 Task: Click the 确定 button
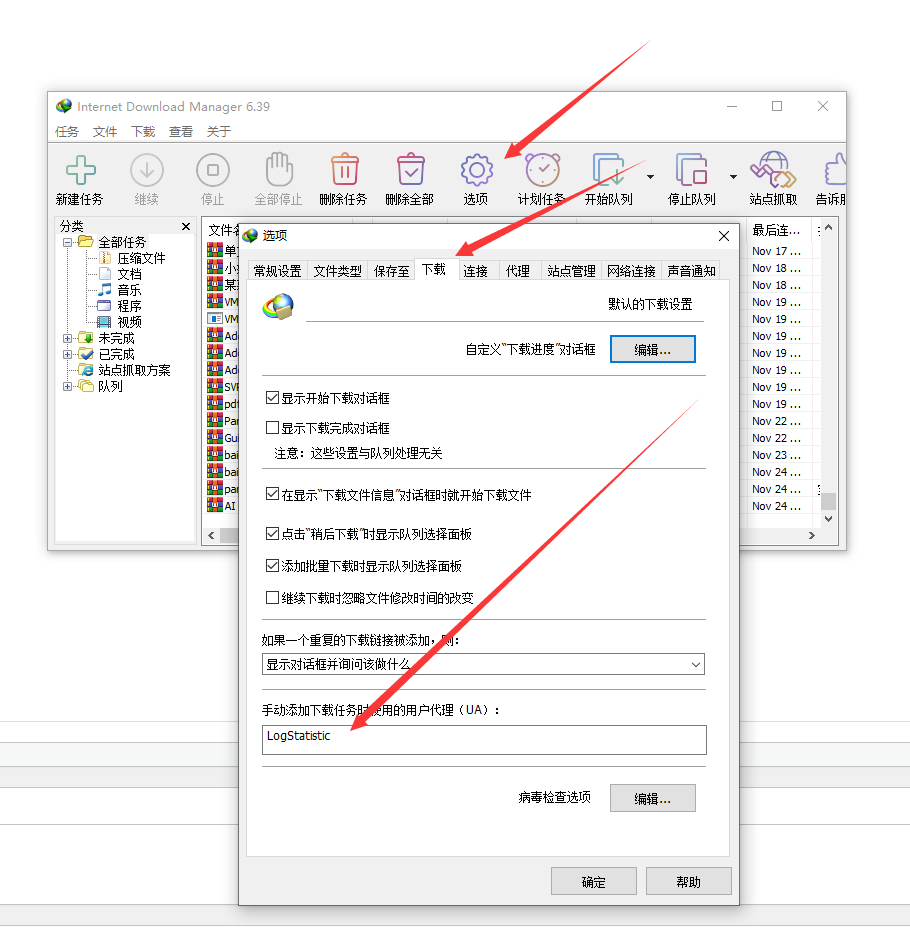point(594,881)
